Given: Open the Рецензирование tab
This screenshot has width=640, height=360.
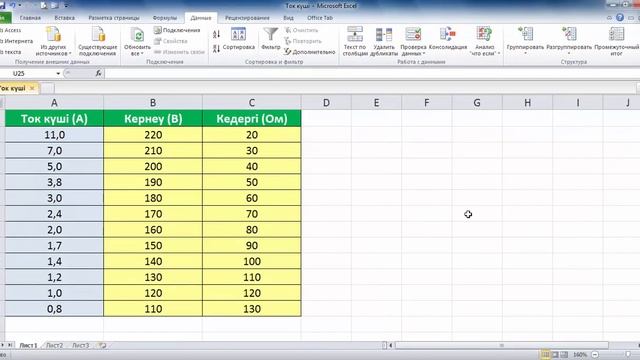Looking at the screenshot, I should tap(247, 18).
